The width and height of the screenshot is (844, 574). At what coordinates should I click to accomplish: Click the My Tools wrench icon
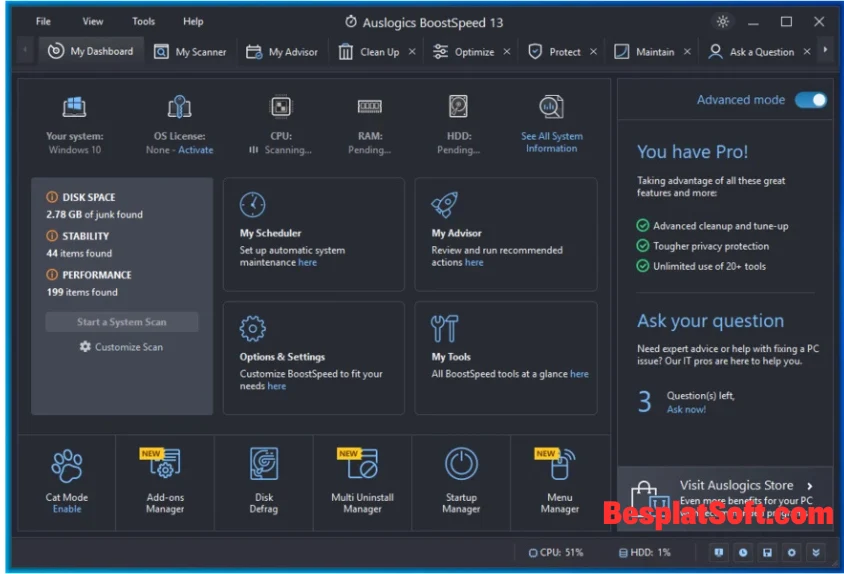pos(445,328)
